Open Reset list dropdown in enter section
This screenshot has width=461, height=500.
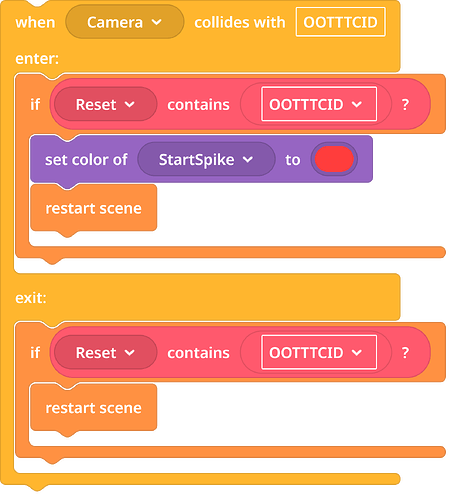[105, 104]
